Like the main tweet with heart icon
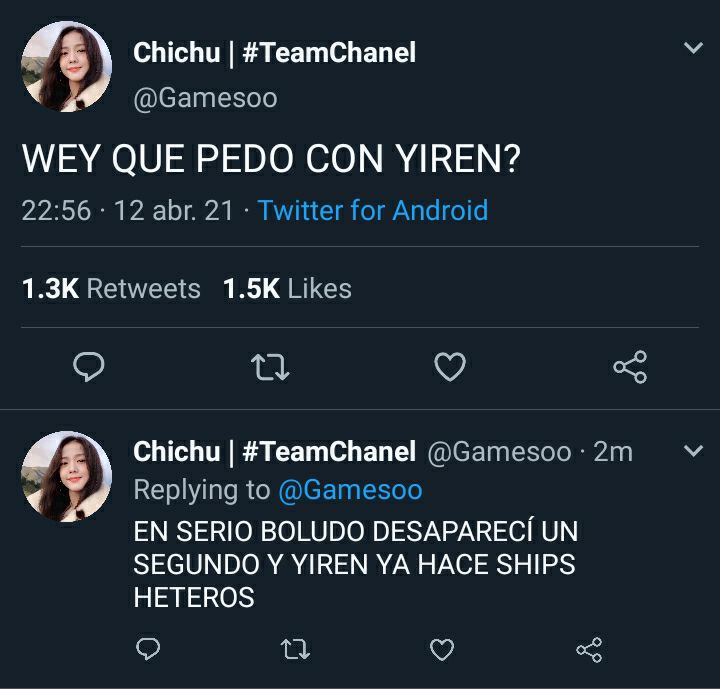The image size is (720, 689). (x=450, y=367)
